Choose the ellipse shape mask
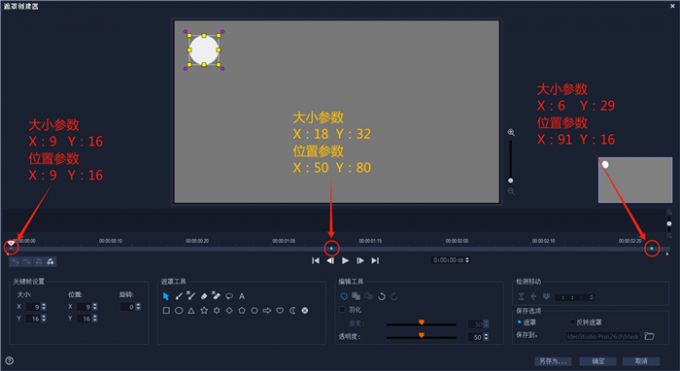680x371 pixels. pos(179,311)
